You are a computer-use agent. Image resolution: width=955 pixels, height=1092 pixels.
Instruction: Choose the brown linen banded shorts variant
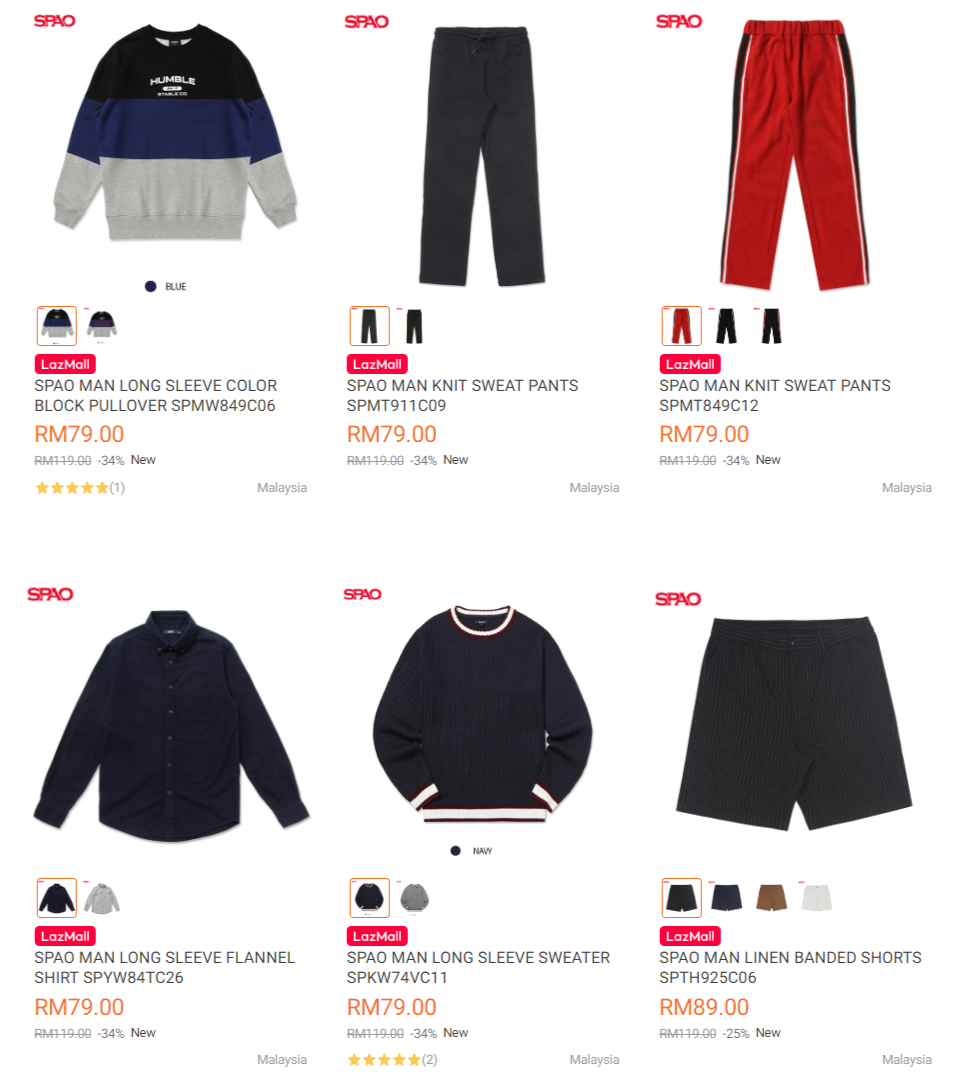(771, 898)
